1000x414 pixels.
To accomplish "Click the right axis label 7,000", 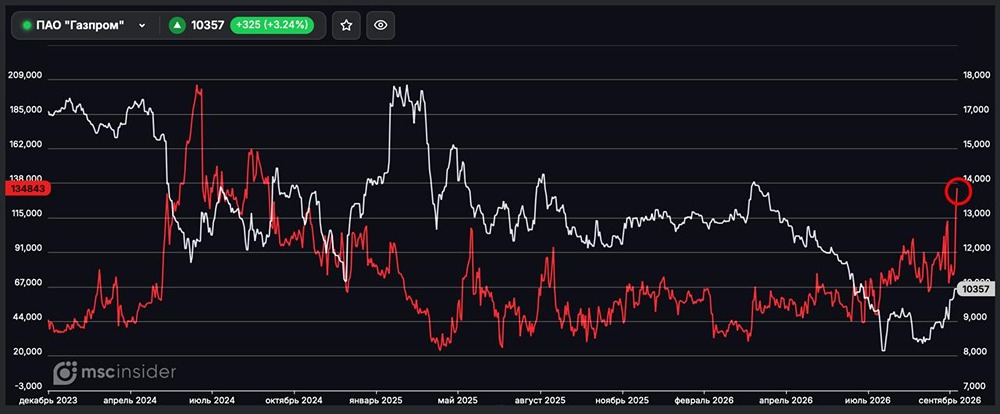I will coord(974,387).
